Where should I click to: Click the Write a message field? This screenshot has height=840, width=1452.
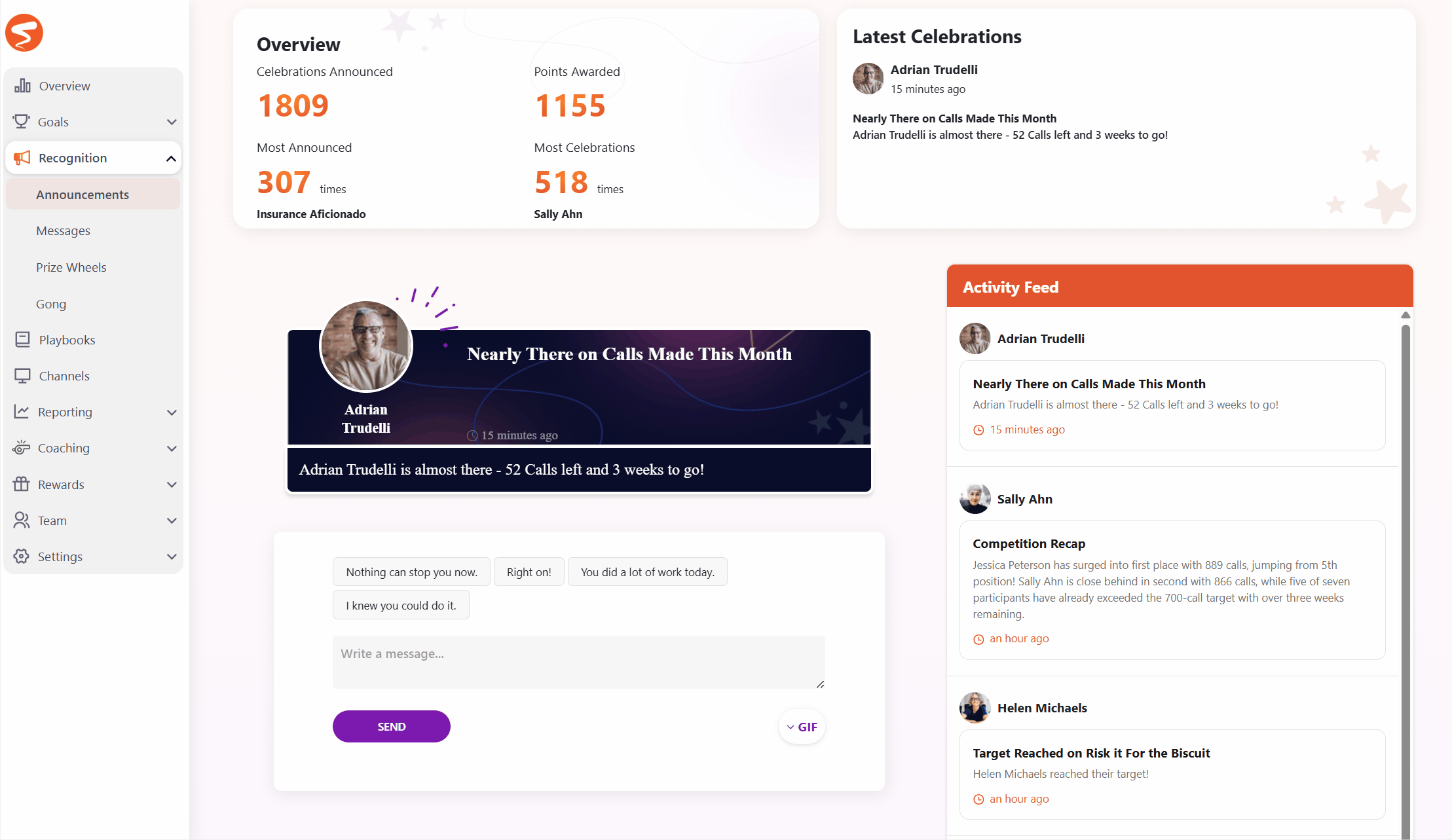tap(579, 662)
